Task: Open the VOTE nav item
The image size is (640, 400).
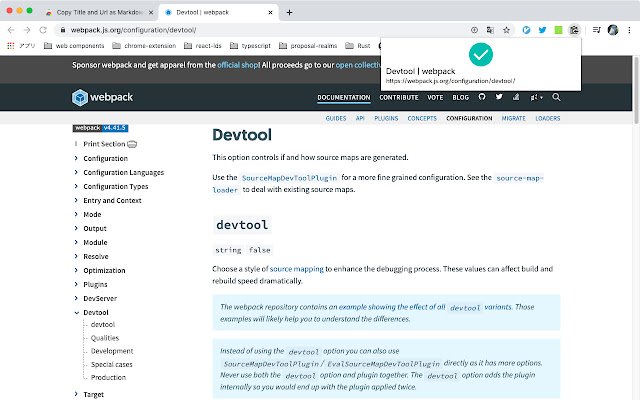Action: click(435, 98)
